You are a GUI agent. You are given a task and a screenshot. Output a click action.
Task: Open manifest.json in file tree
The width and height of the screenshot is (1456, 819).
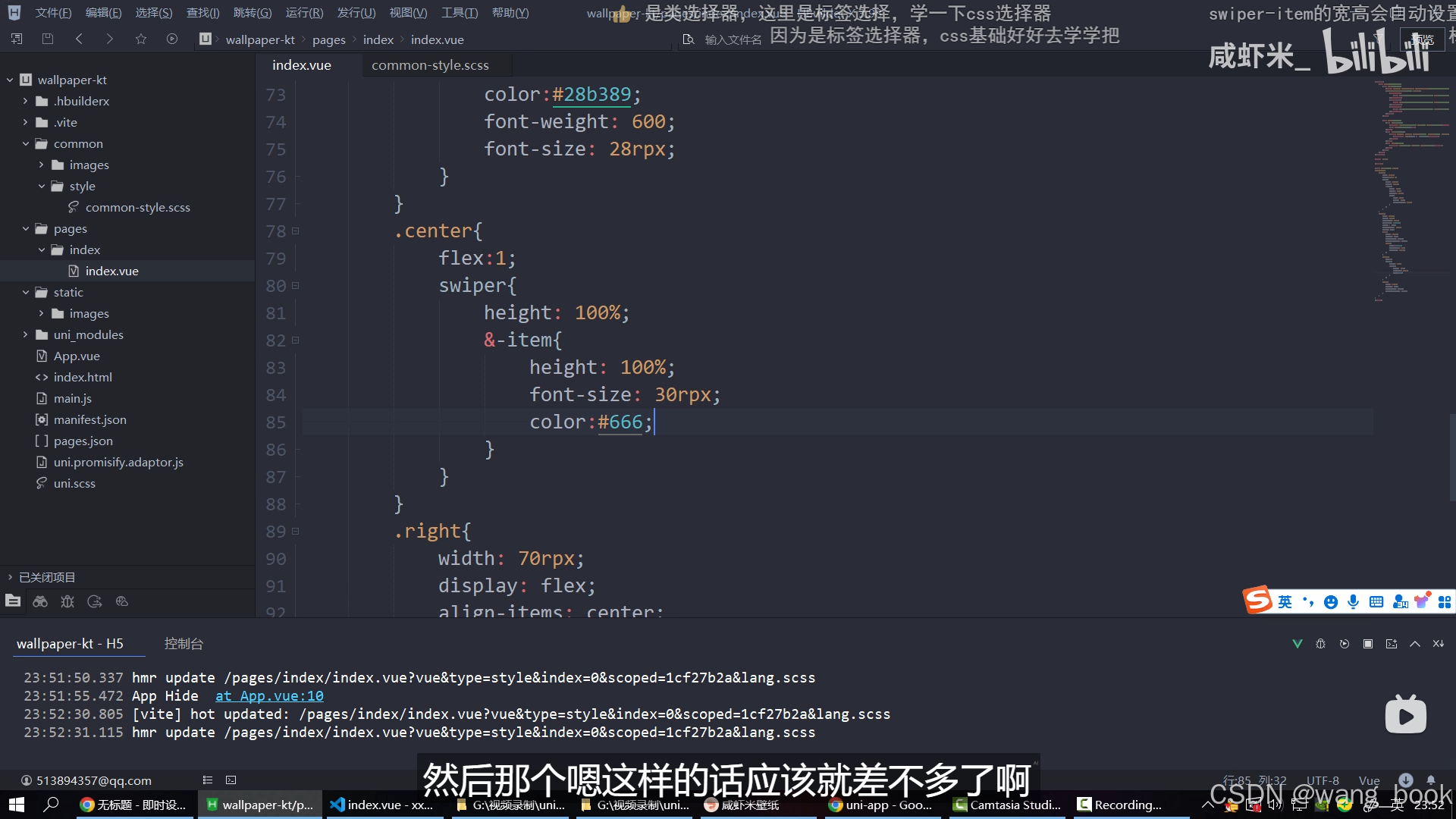(89, 419)
